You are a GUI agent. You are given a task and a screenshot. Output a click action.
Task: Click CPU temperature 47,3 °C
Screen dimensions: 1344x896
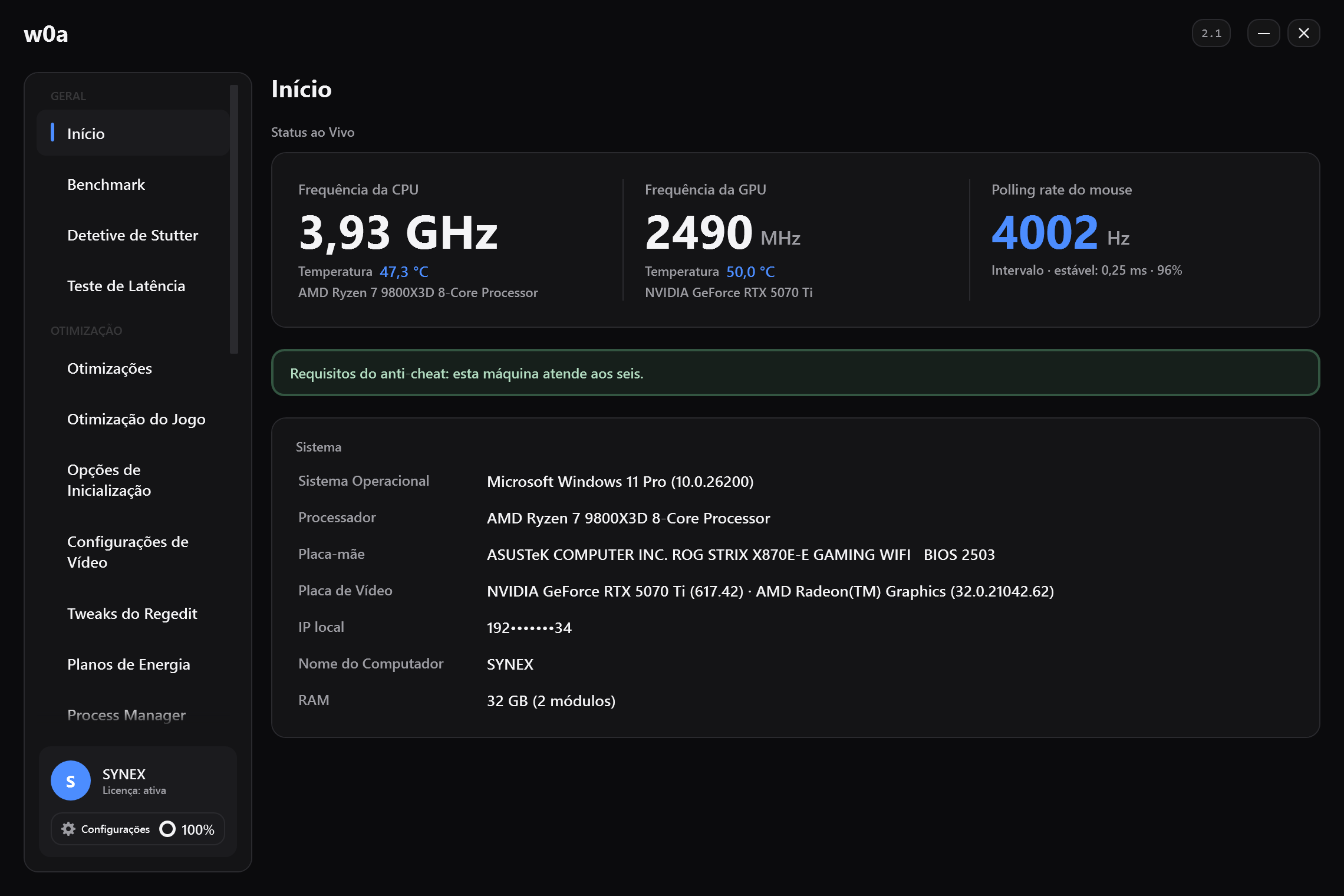coord(404,272)
